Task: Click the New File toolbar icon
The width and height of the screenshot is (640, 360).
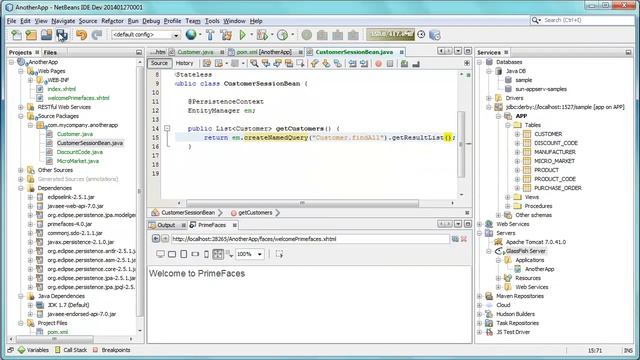Action: [x=16, y=35]
